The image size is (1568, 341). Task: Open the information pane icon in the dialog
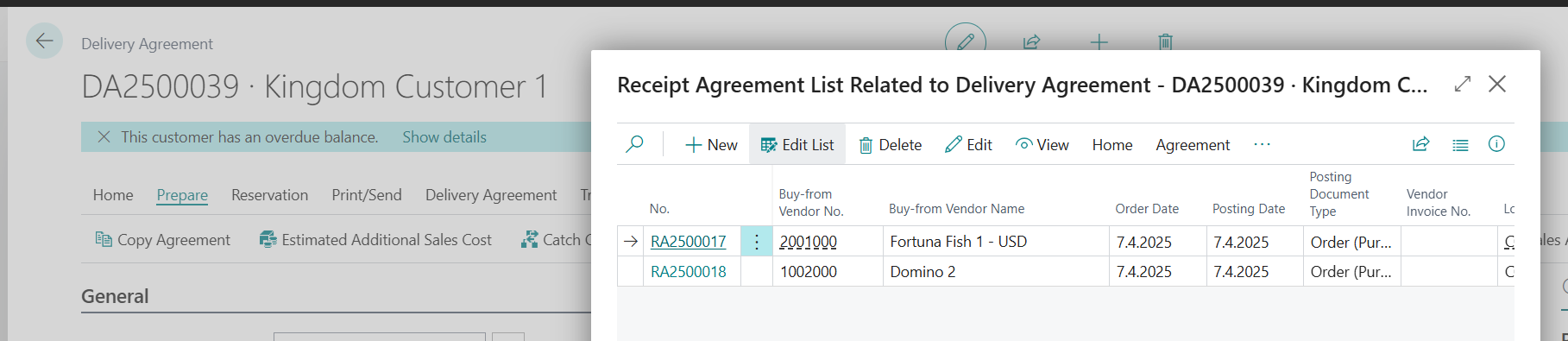[1496, 144]
